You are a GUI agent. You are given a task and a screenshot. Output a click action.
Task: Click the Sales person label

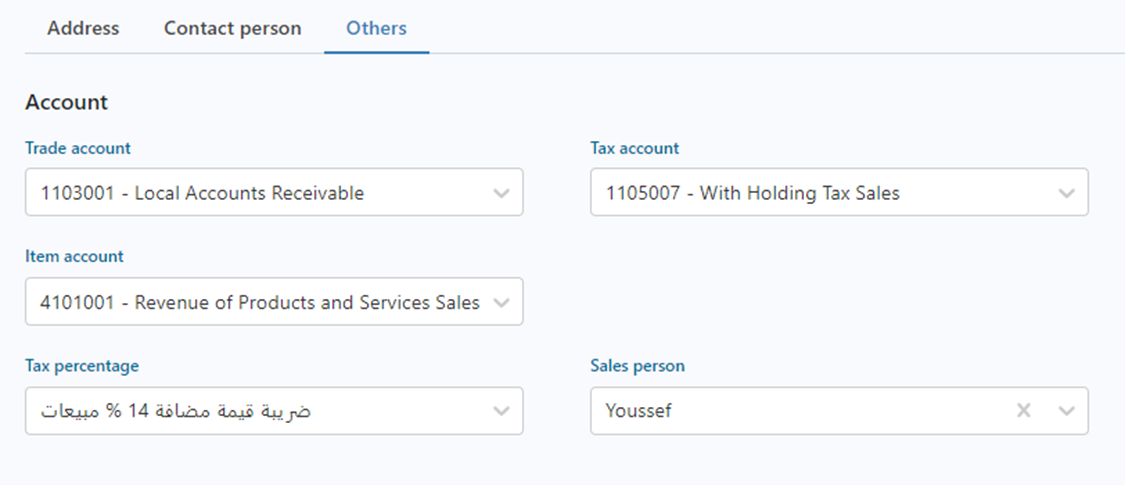[x=638, y=366]
